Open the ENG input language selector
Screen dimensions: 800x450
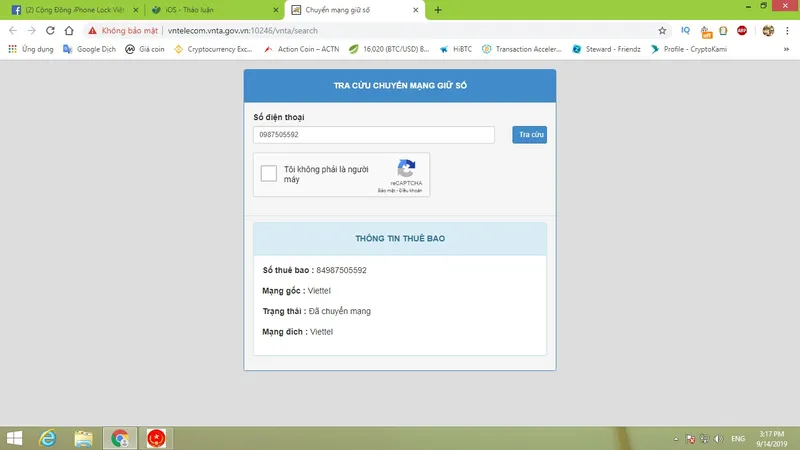[739, 439]
